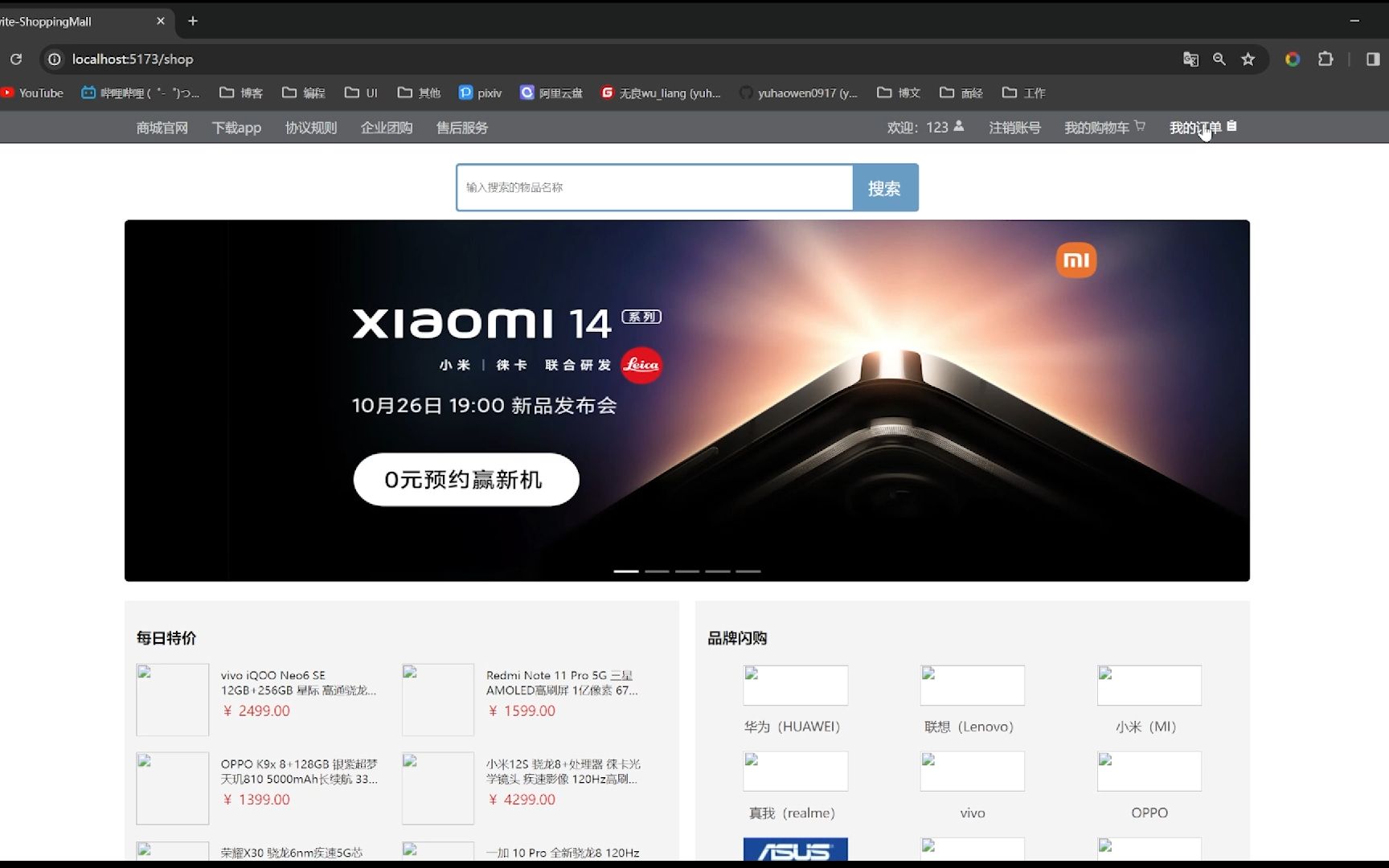The height and width of the screenshot is (868, 1389).
Task: Open the colorful circle extension icon
Action: pos(1293,59)
